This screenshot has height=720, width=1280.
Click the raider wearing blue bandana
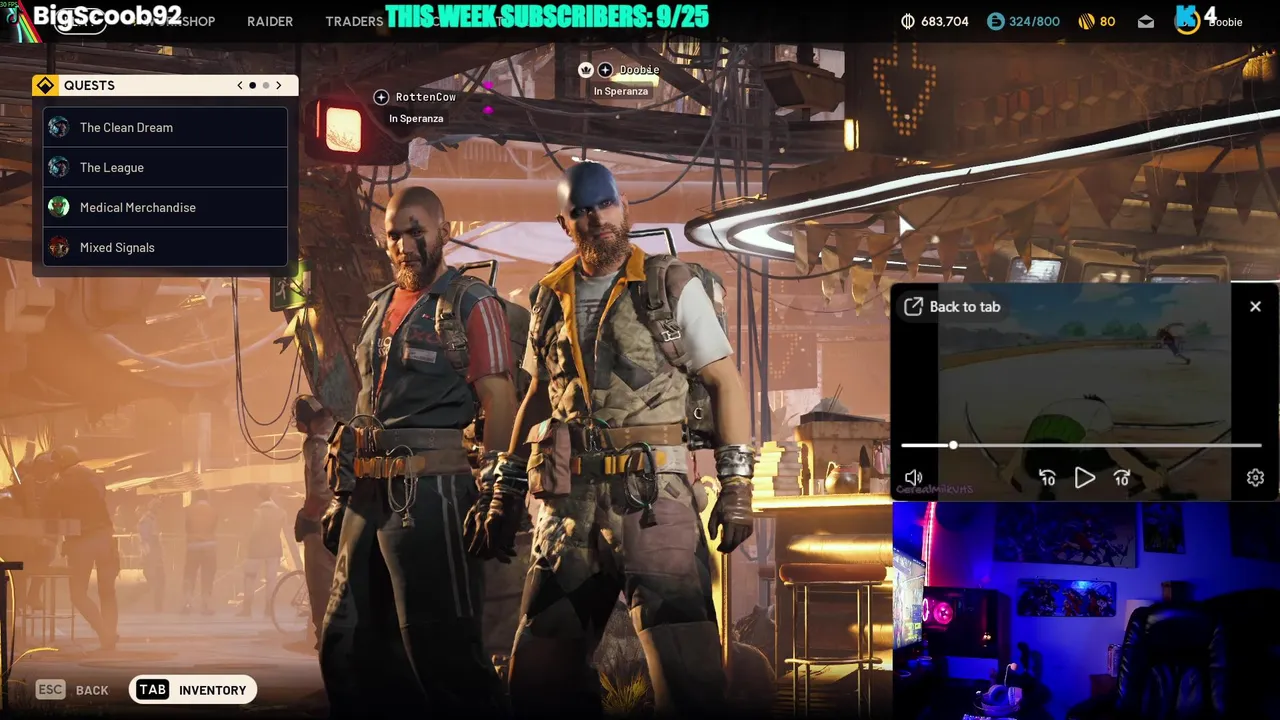coord(625,440)
